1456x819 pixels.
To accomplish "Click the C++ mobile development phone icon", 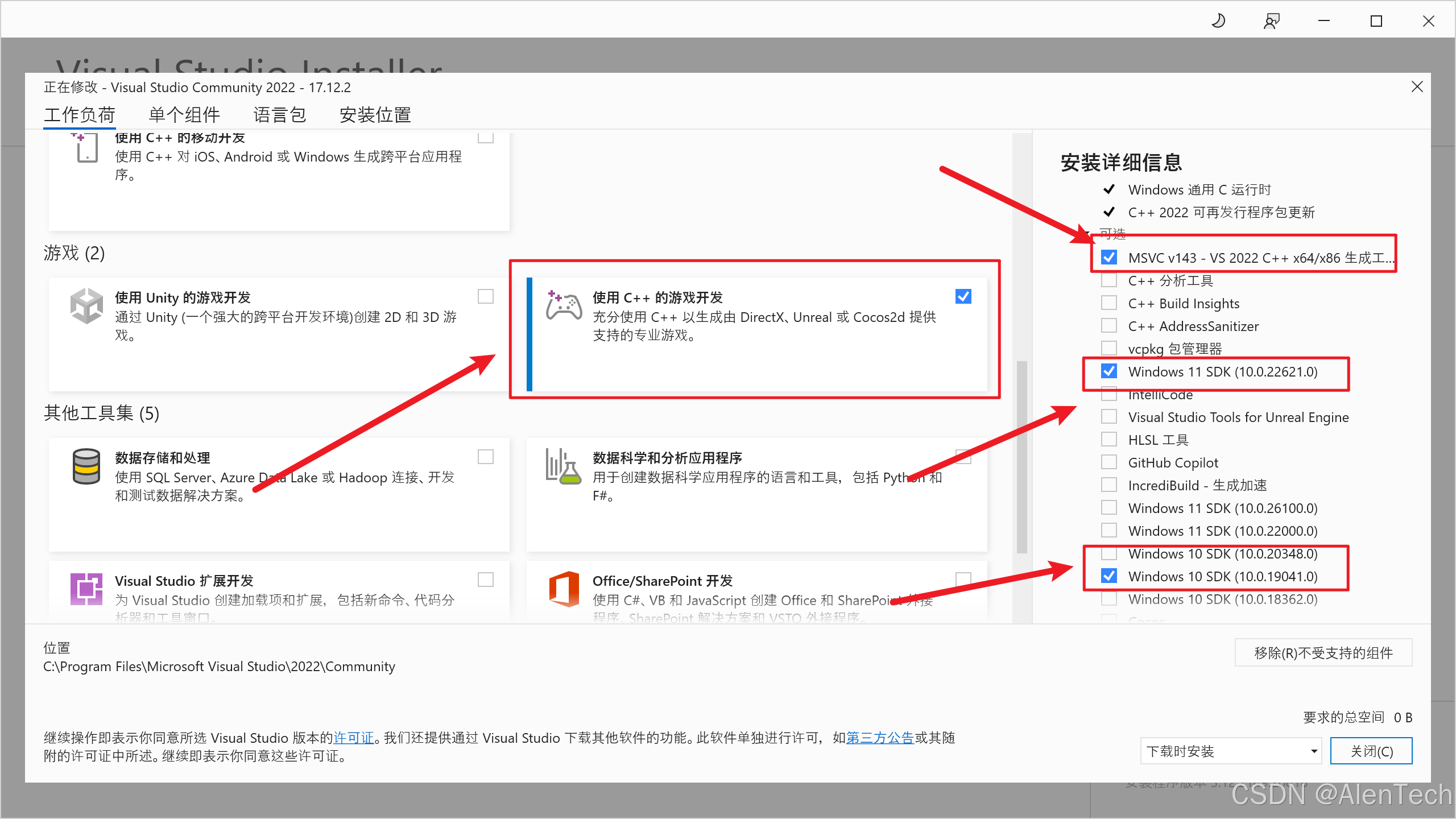I will (x=86, y=148).
